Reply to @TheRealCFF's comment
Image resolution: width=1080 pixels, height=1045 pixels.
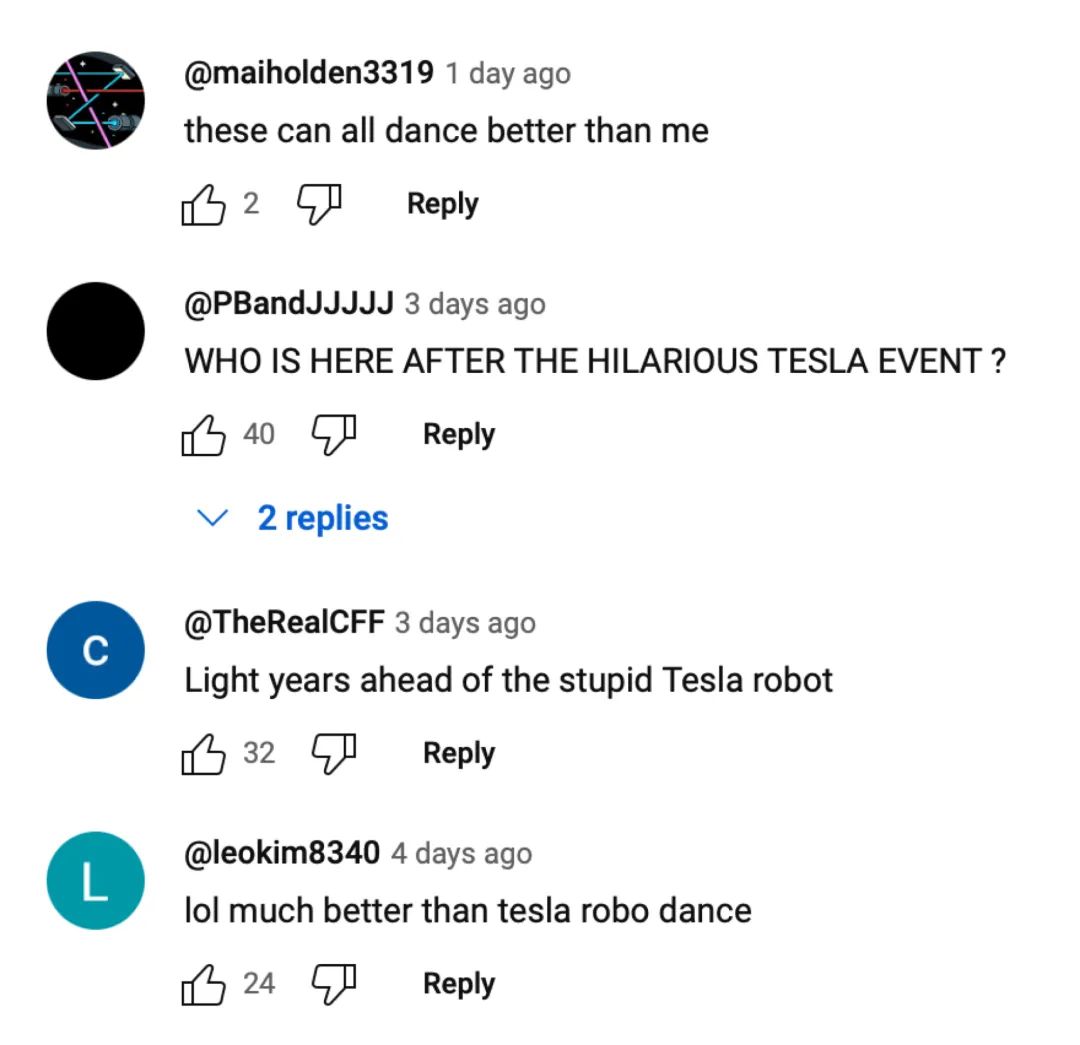459,753
